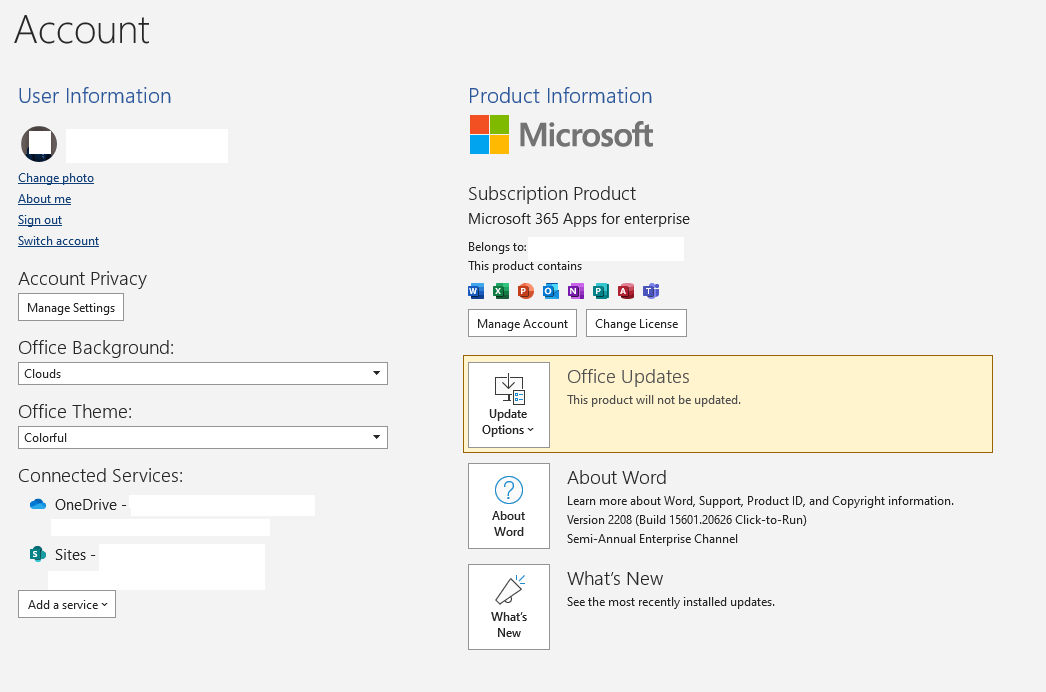Screen dimensions: 1046x692
Task: Click the Teams app icon
Action: click(x=650, y=291)
